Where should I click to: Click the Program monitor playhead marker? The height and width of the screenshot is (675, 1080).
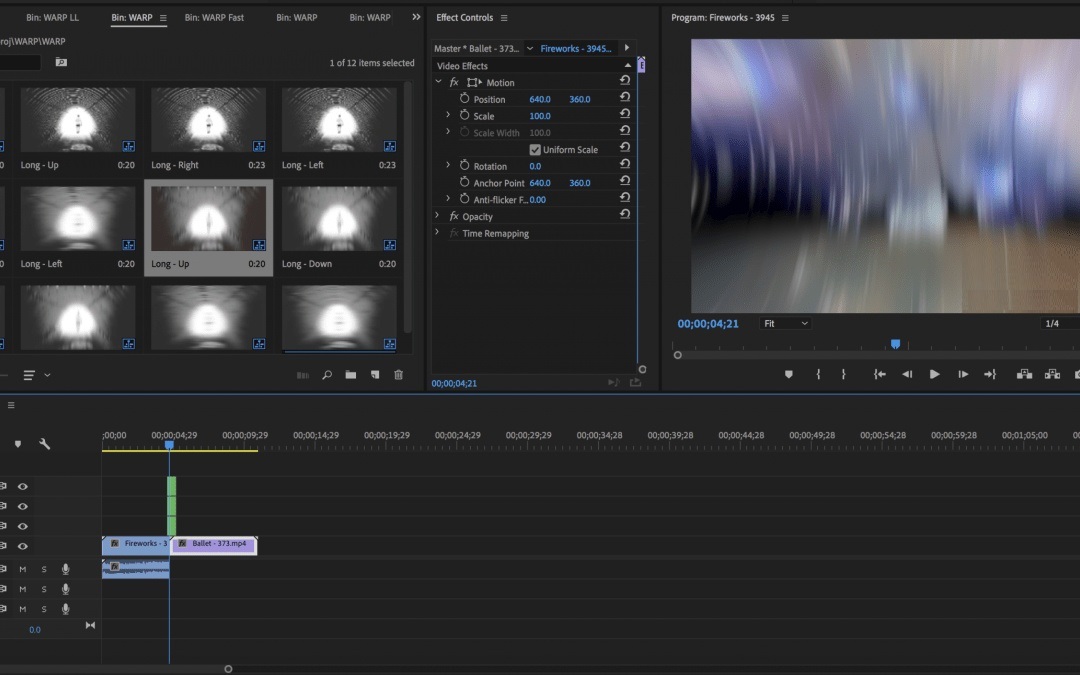(895, 344)
